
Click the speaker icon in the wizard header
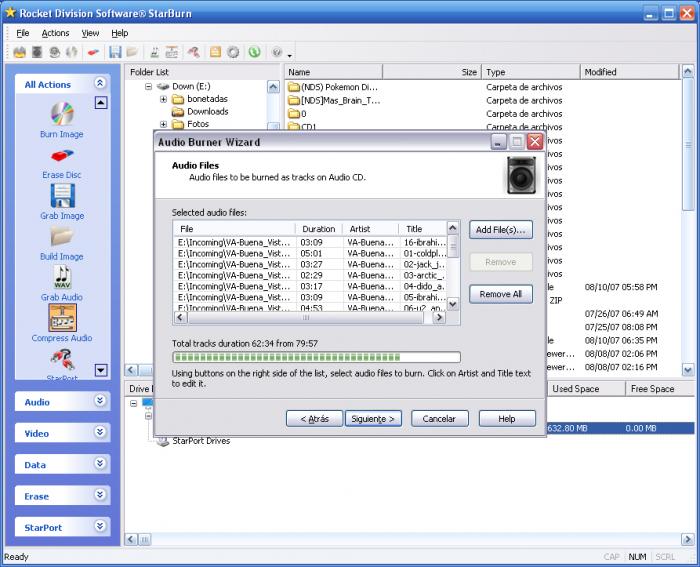pyautogui.click(x=521, y=177)
